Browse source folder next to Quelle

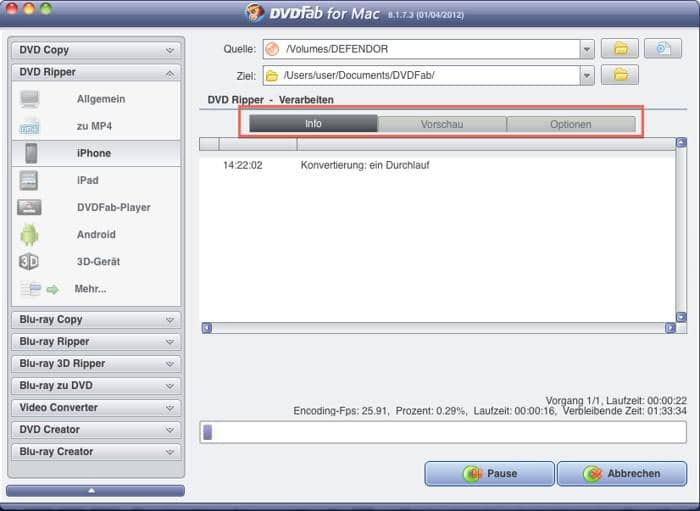click(620, 48)
